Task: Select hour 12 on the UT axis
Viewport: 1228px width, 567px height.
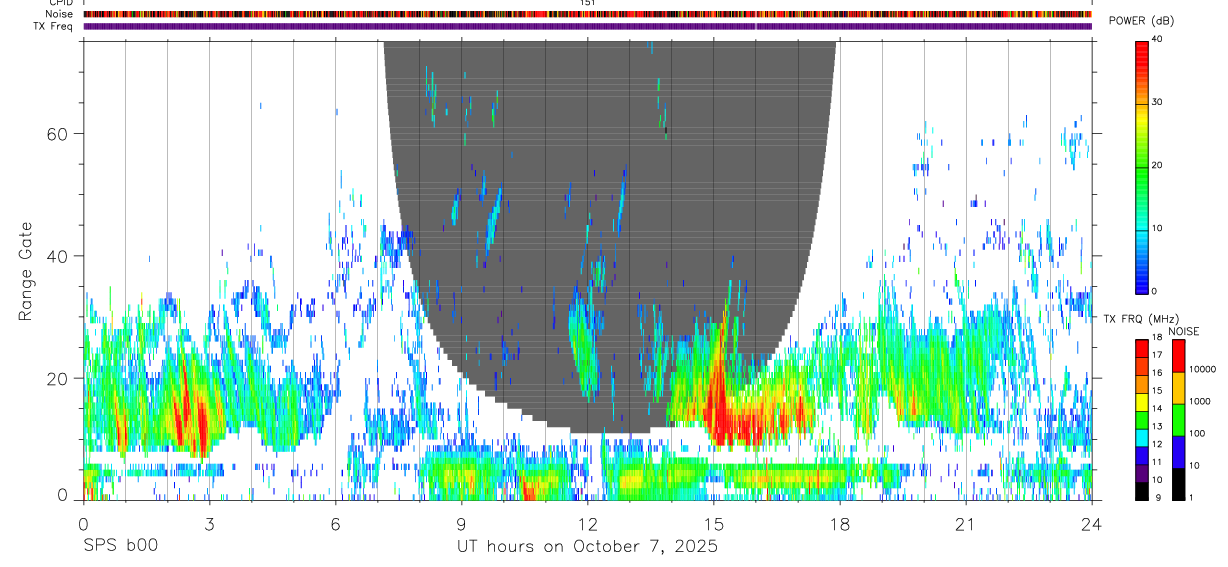Action: pos(587,522)
